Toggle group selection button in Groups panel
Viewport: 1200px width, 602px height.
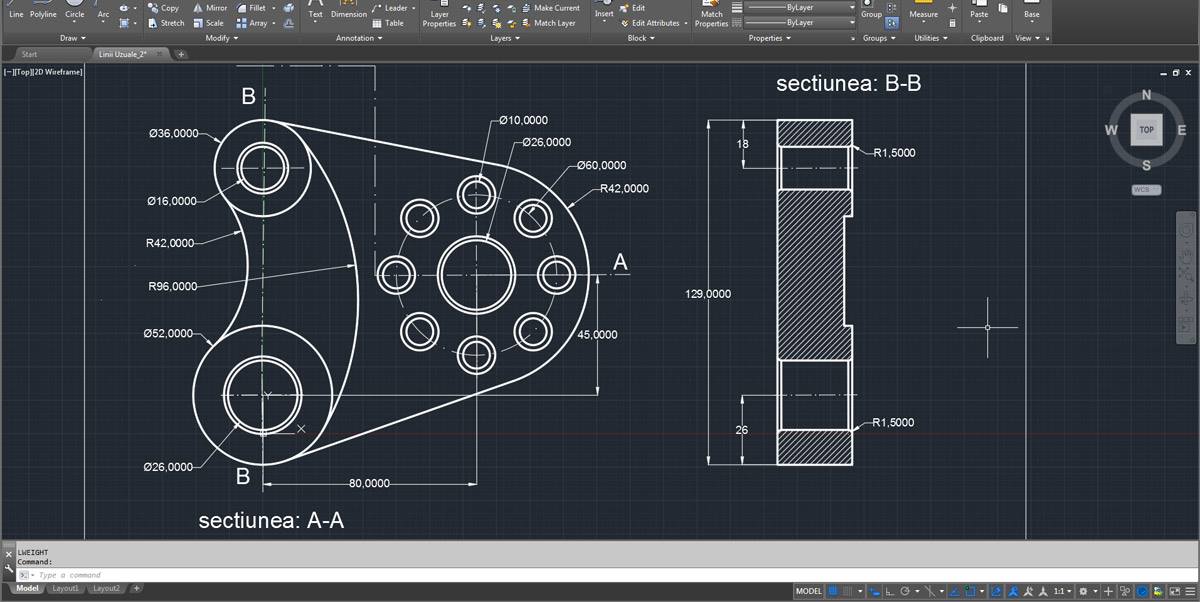[891, 22]
